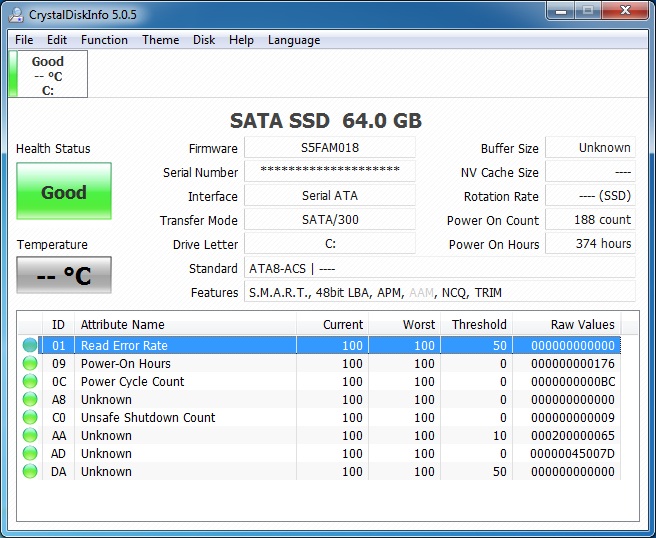Click the green status circle for row AA
The image size is (656, 538).
tap(30, 435)
